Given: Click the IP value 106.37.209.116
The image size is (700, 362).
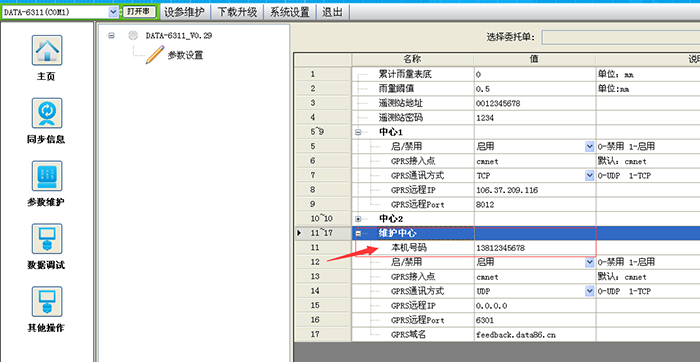Looking at the screenshot, I should point(535,190).
